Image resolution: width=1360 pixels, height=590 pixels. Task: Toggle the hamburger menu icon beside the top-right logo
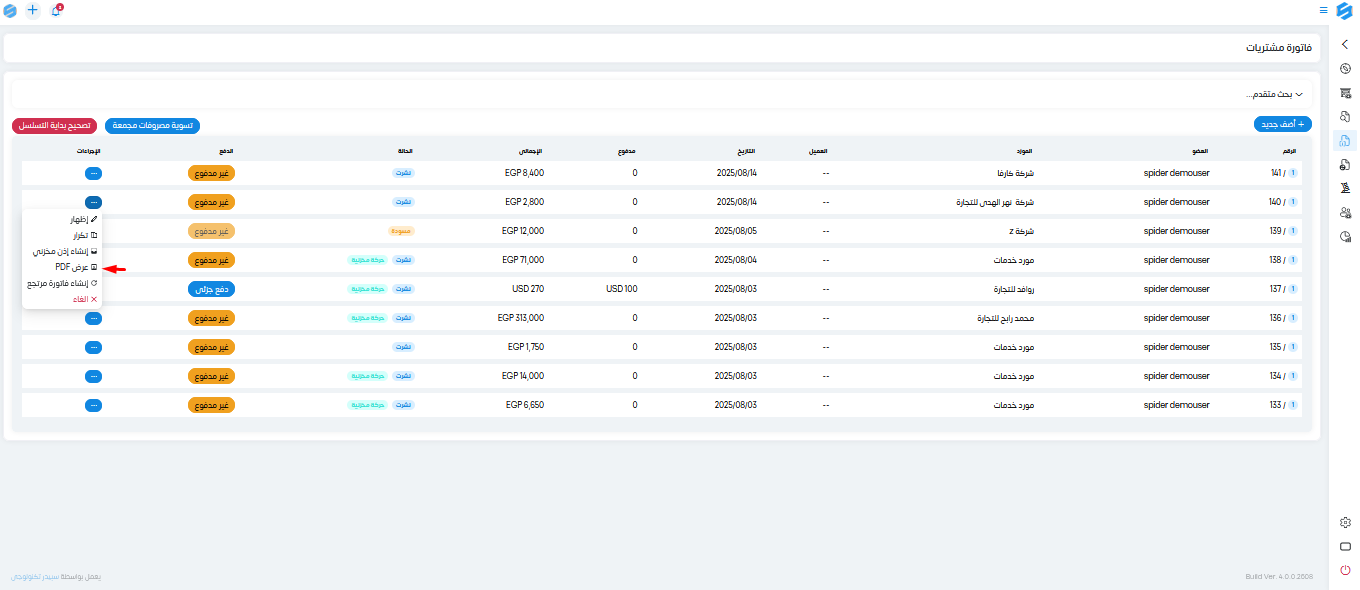pos(1323,10)
